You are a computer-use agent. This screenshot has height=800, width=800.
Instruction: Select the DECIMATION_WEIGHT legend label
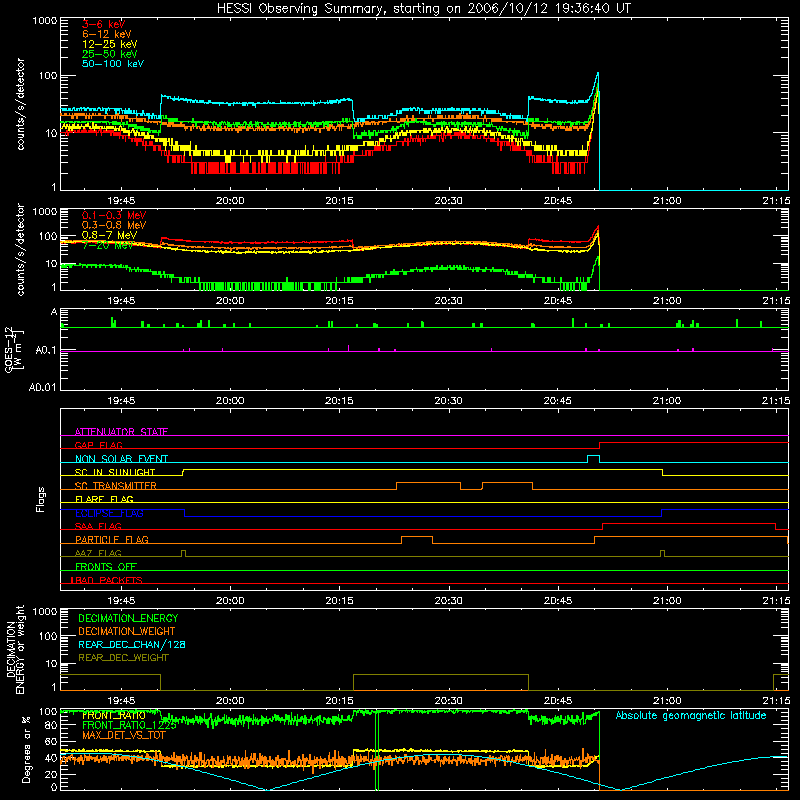click(x=127, y=631)
